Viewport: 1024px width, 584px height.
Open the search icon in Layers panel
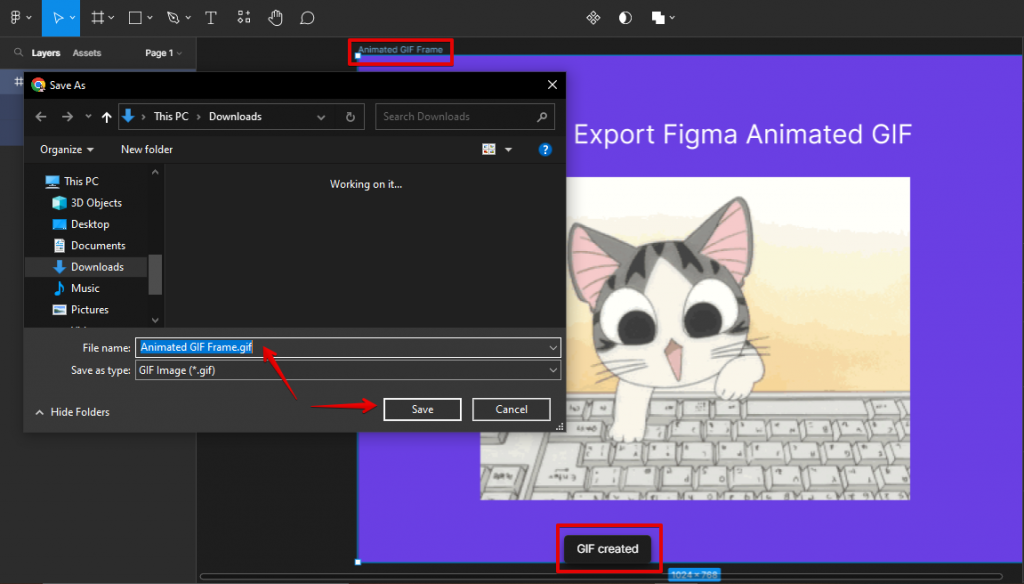18,52
